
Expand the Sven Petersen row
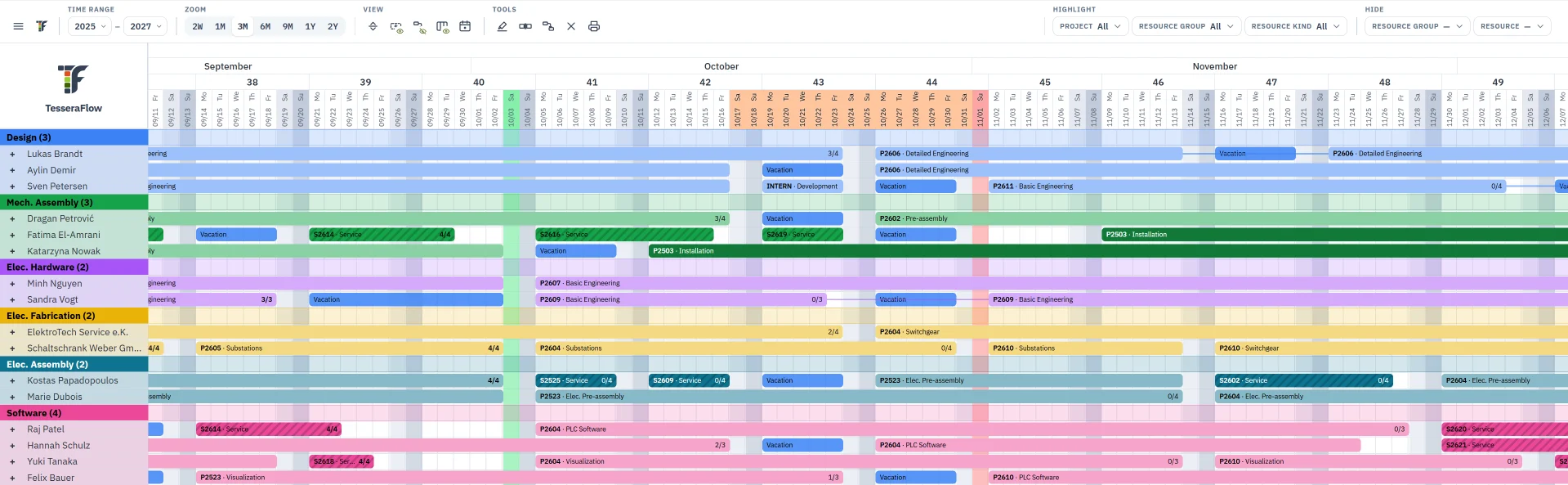(12, 186)
